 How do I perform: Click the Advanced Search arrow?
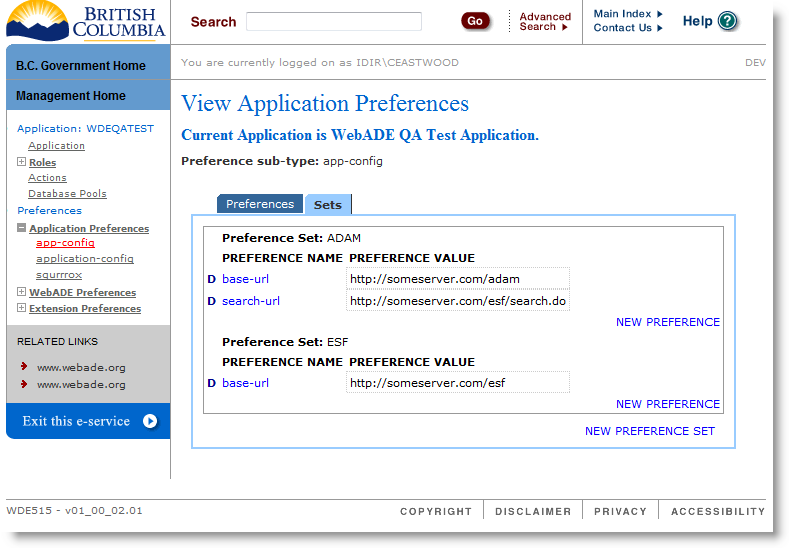point(565,27)
